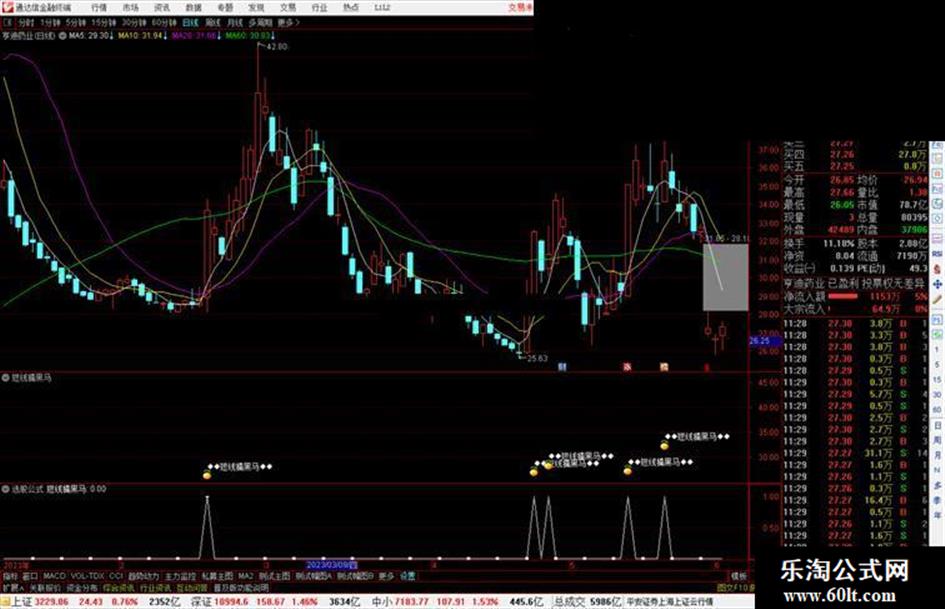Click the RSI icon in right sidebar
945x609 pixels.
pos(937,254)
